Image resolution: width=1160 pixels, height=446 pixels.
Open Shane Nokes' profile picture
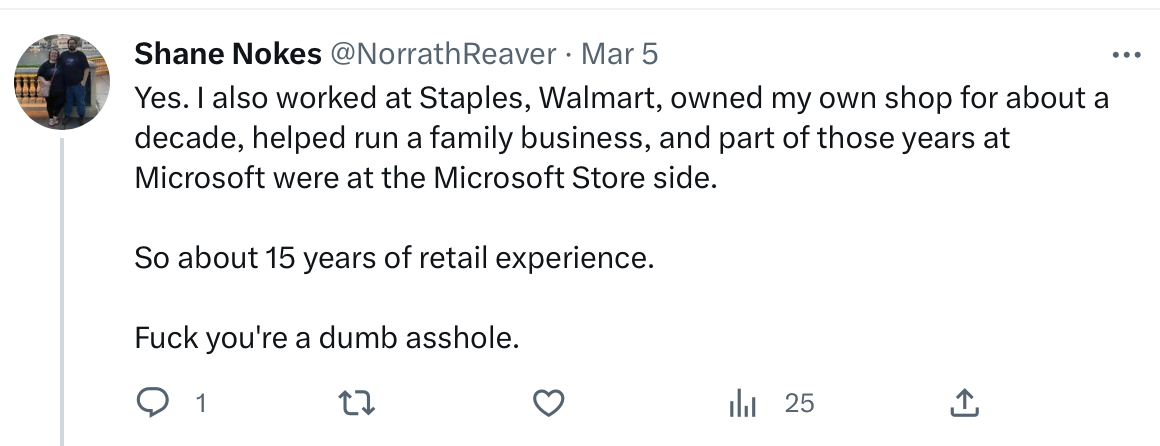coord(62,82)
